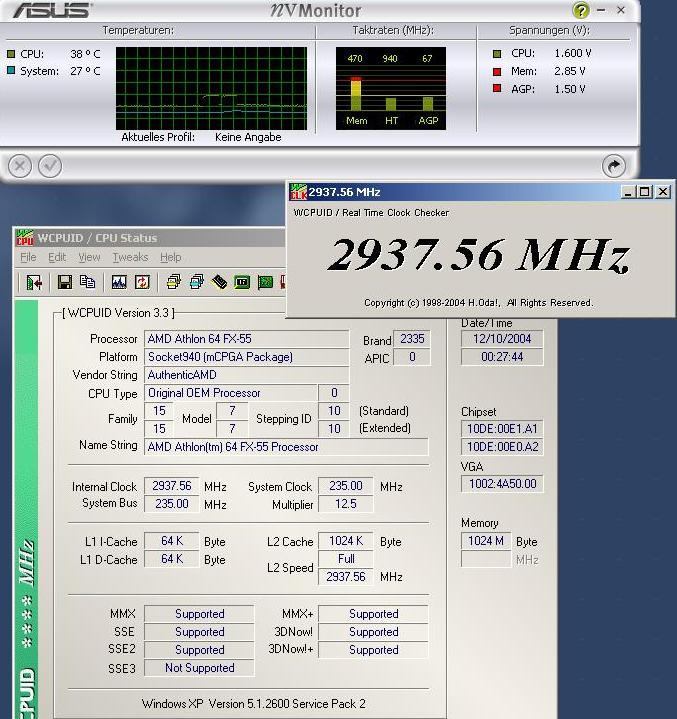Click the Brand value 2335
Viewport: 677px width, 719px height.
(412, 339)
